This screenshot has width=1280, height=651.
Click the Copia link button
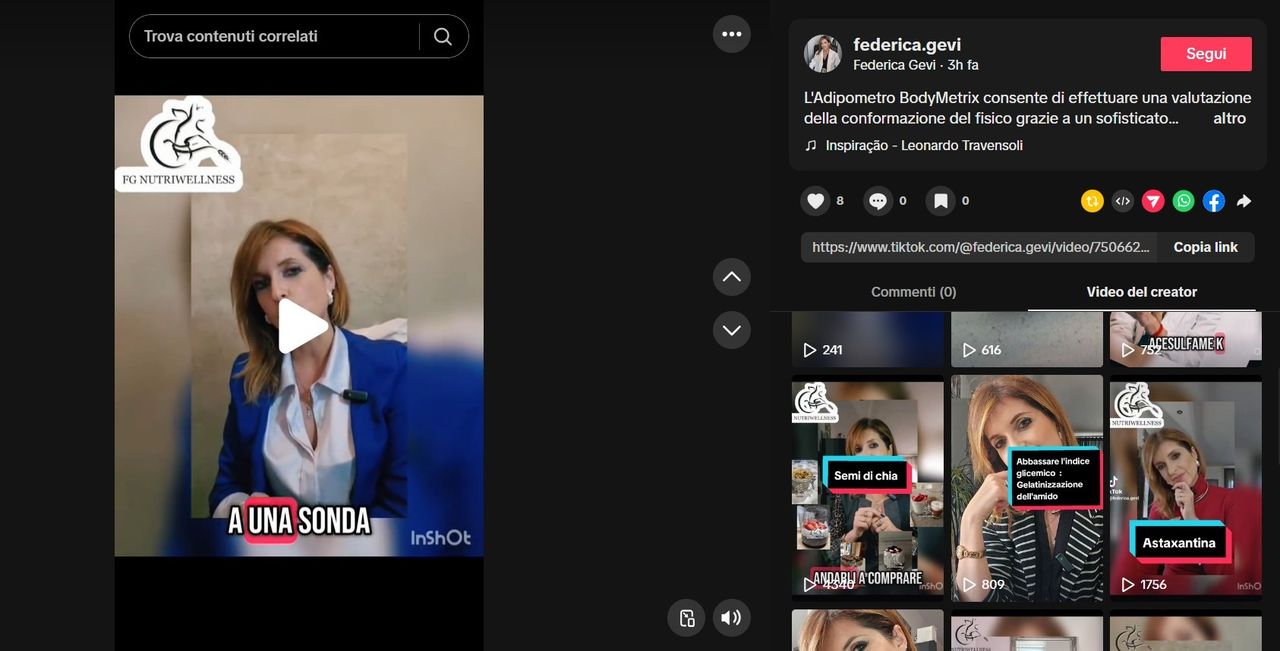point(1205,247)
